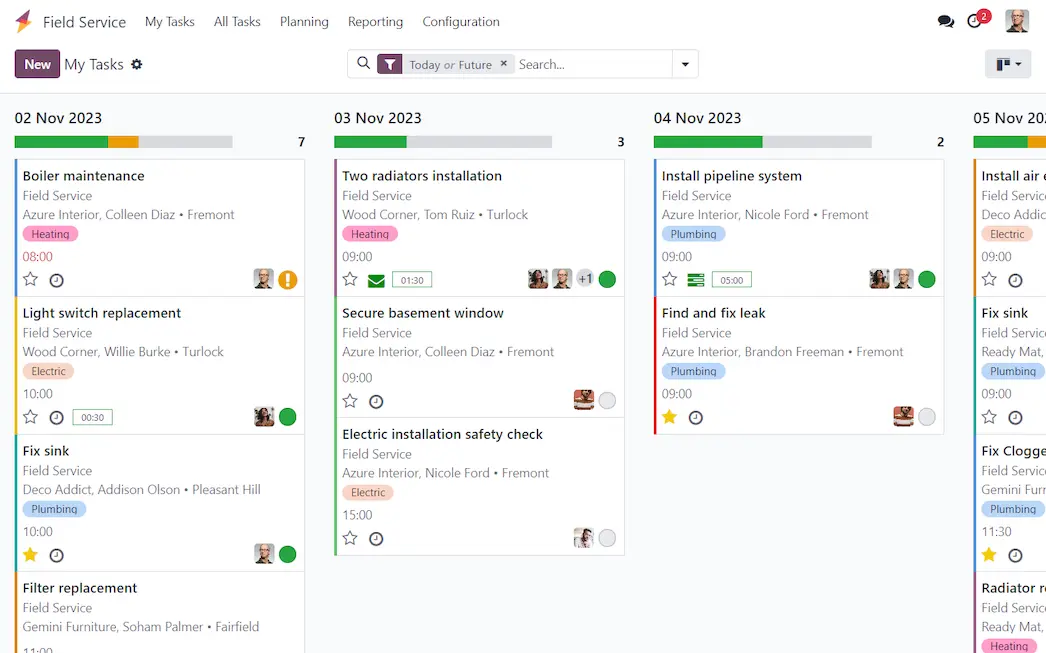
Task: Open the user avatar menu
Action: coord(1017,21)
